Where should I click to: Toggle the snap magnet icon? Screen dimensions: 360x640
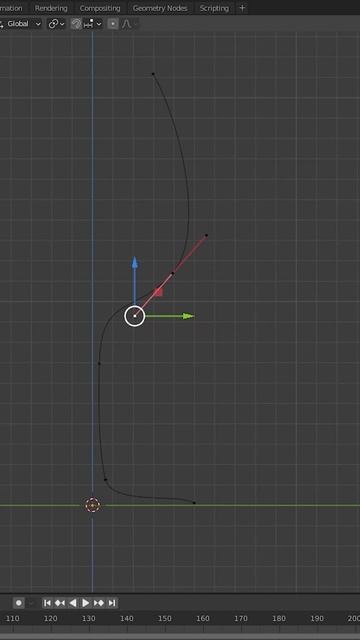76,24
